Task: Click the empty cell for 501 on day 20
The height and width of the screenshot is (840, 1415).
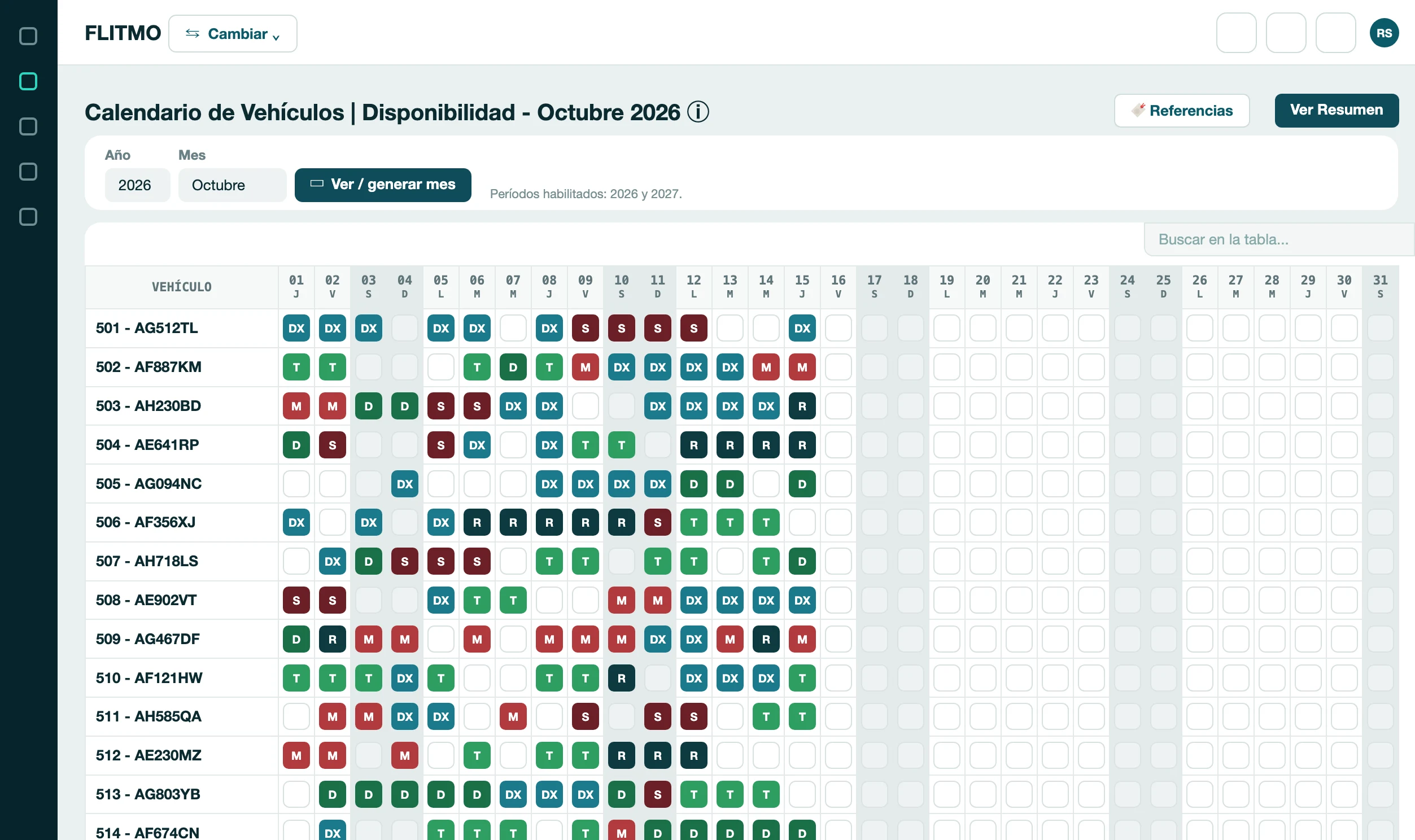Action: point(982,329)
